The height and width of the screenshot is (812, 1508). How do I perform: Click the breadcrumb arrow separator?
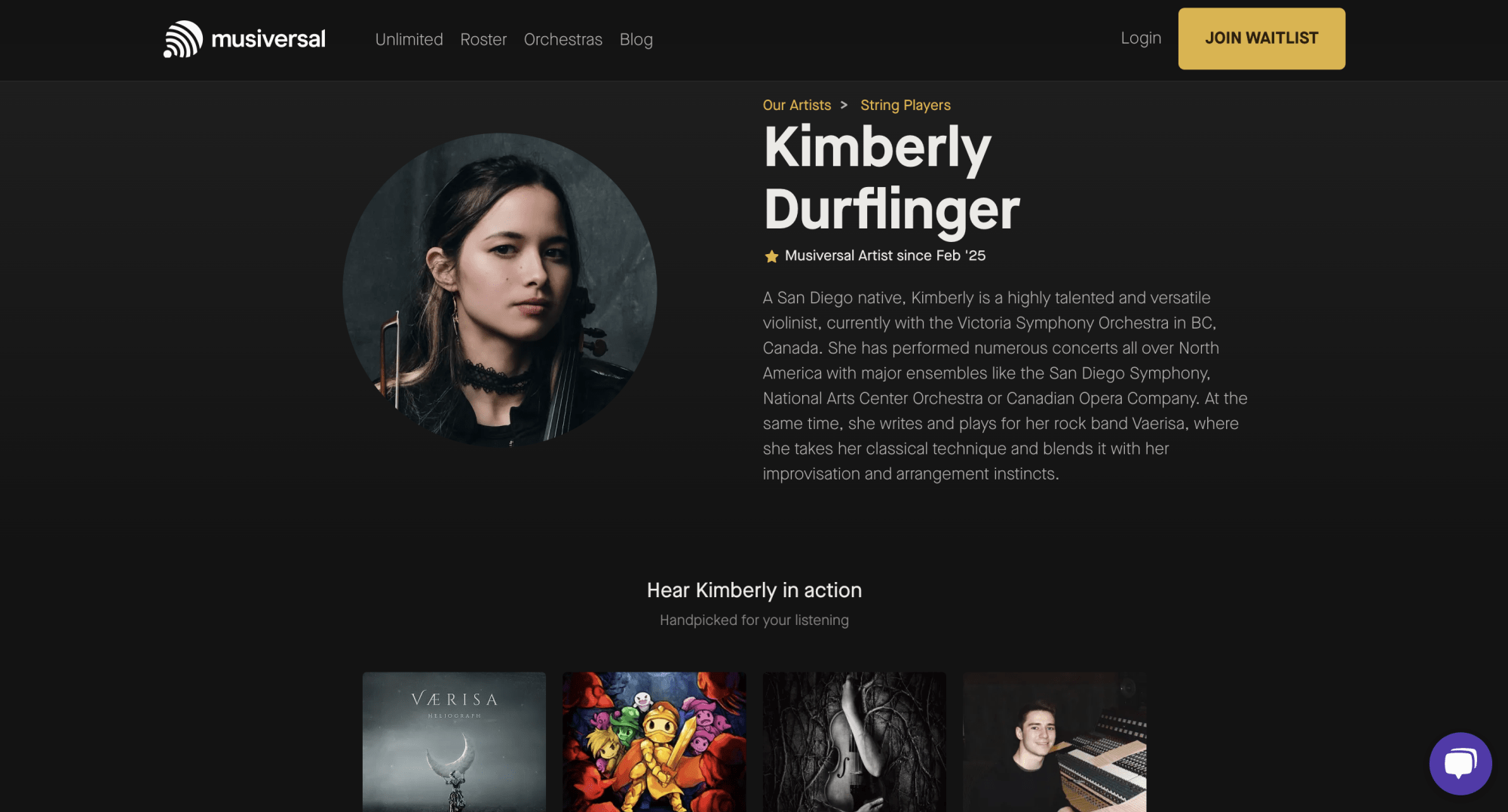[844, 105]
